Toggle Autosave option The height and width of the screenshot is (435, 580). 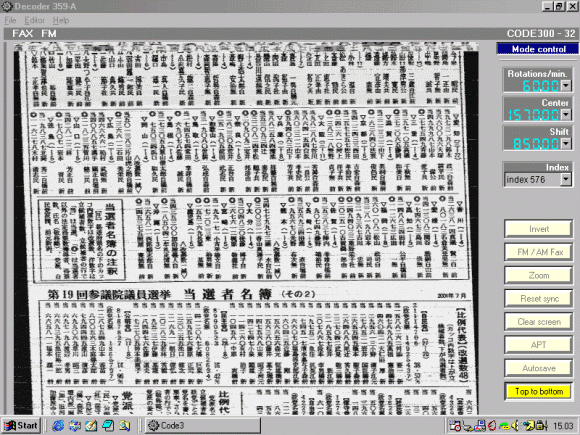point(539,368)
